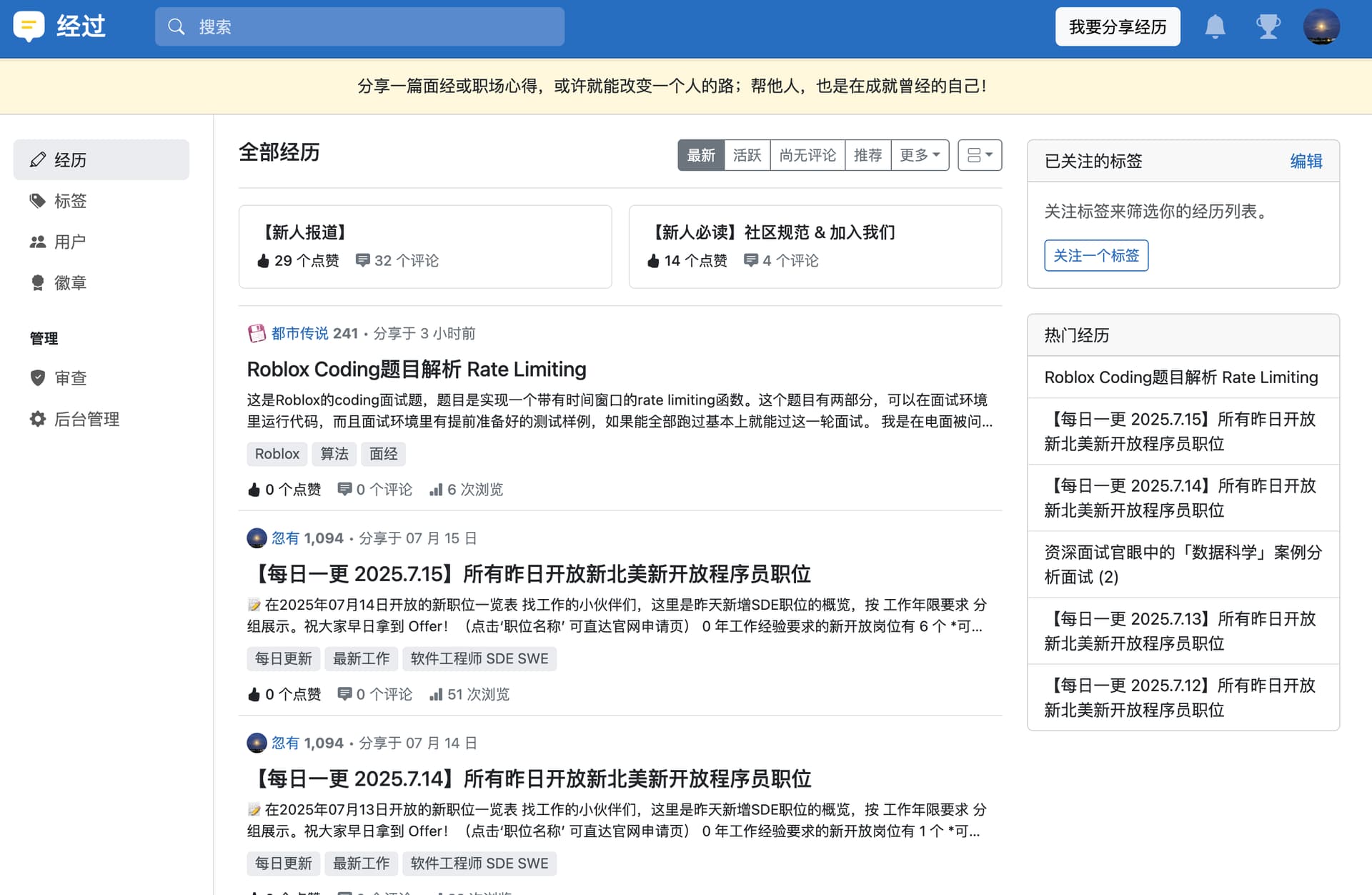Click the thumbs-up icon on Roblox post

pos(254,490)
